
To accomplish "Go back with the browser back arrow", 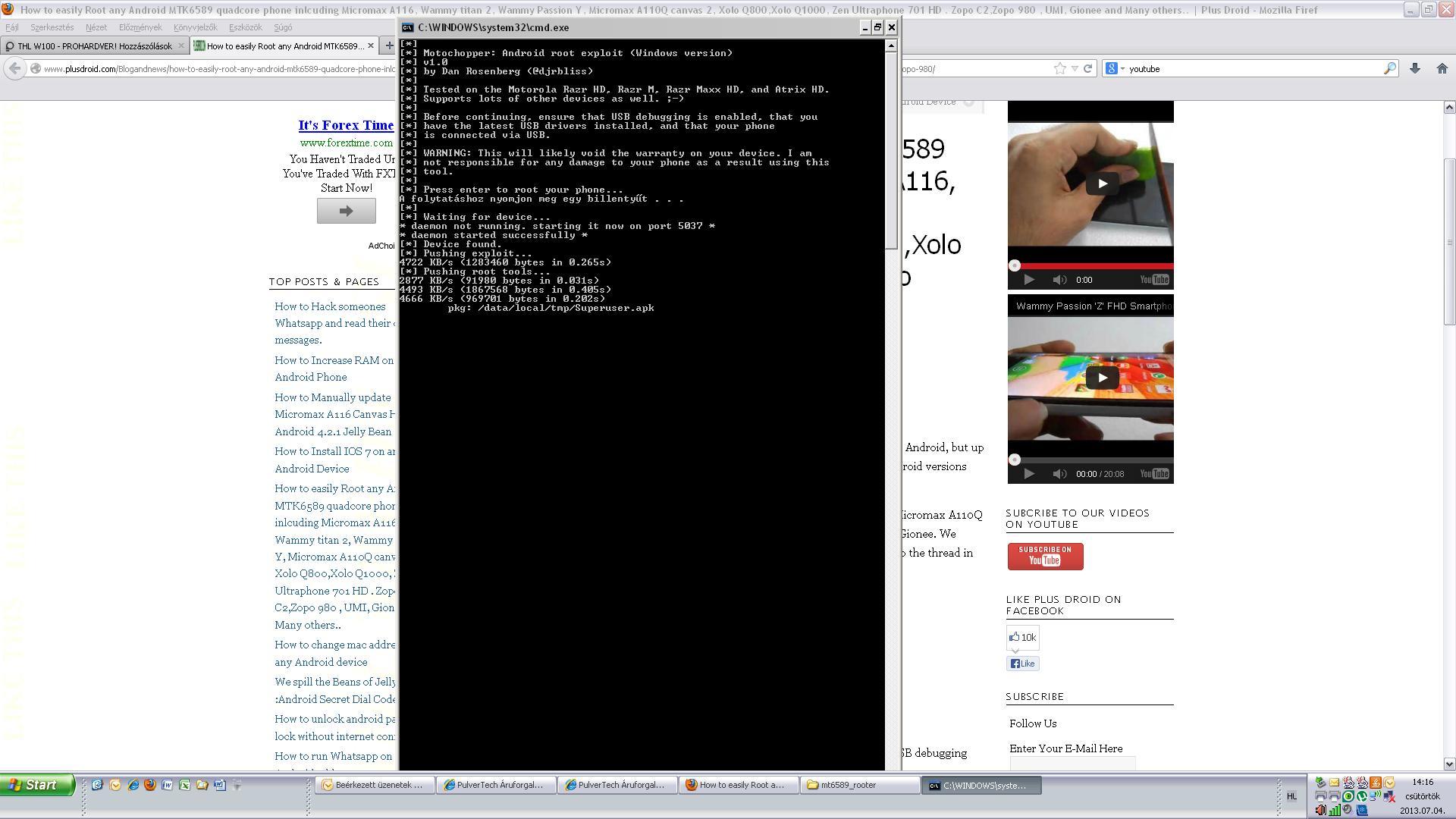I will pos(14,68).
